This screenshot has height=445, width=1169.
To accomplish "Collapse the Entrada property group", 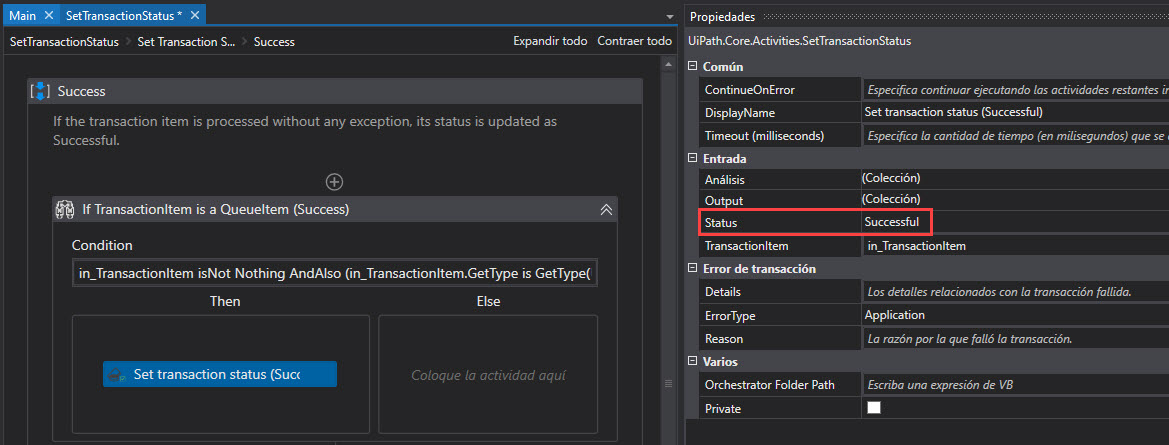I will pos(693,159).
